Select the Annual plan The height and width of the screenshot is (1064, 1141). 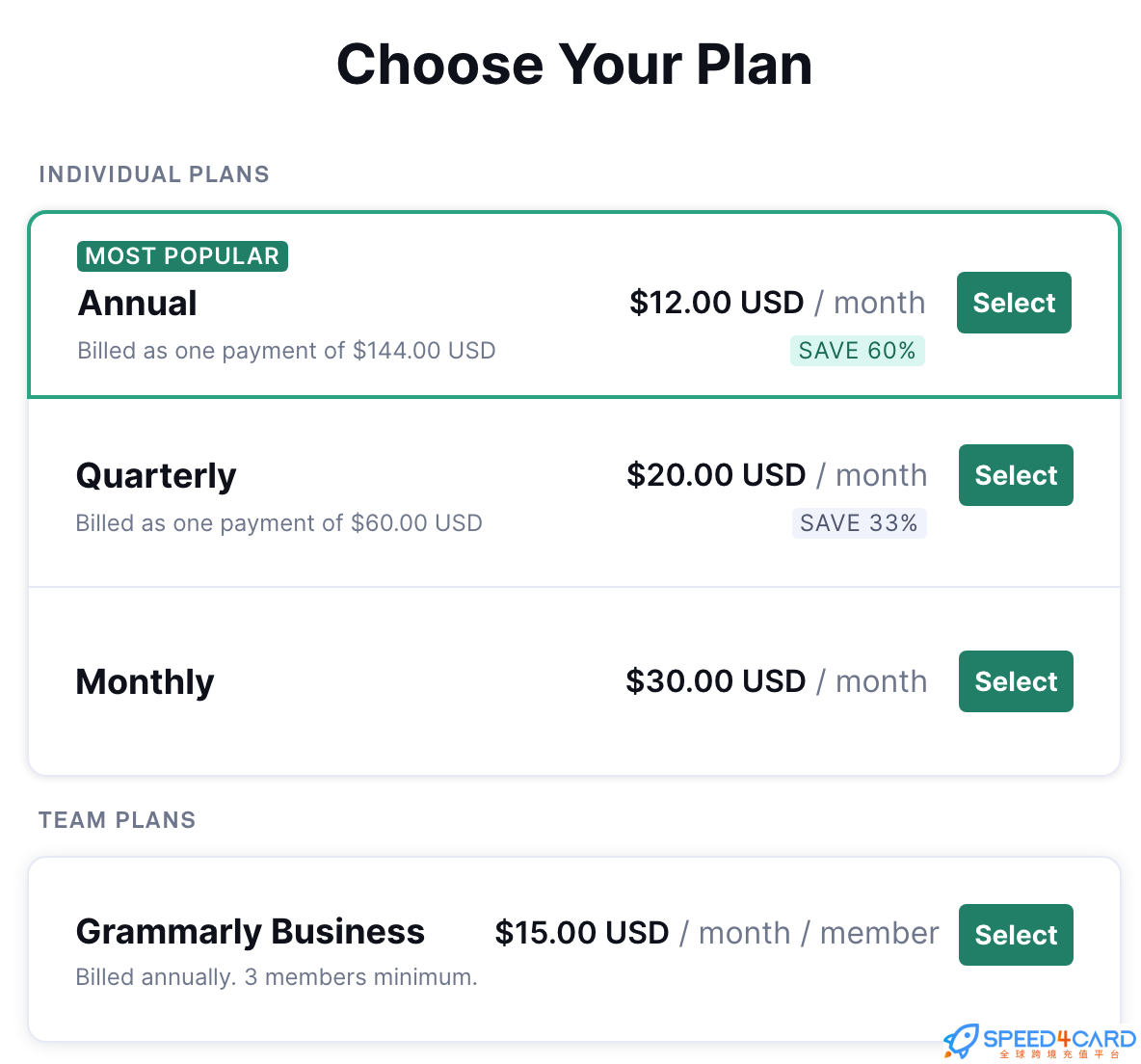coord(1014,303)
